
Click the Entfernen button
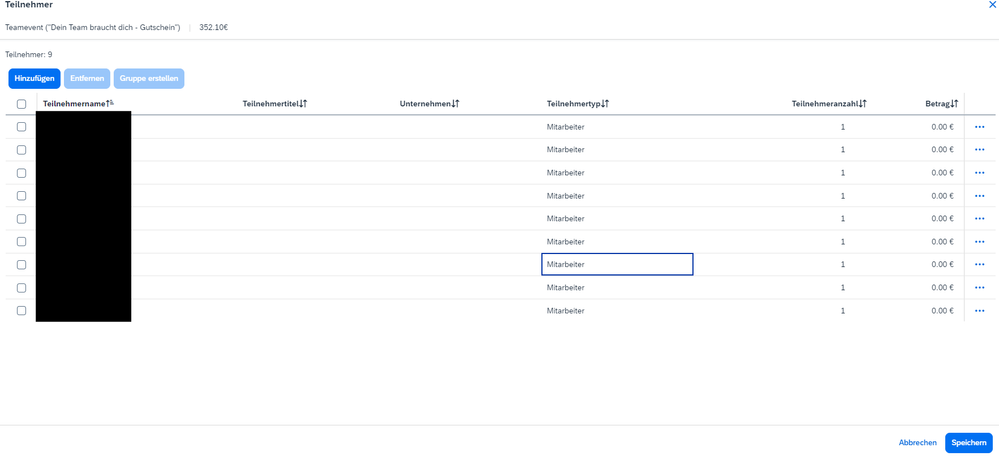(x=87, y=78)
